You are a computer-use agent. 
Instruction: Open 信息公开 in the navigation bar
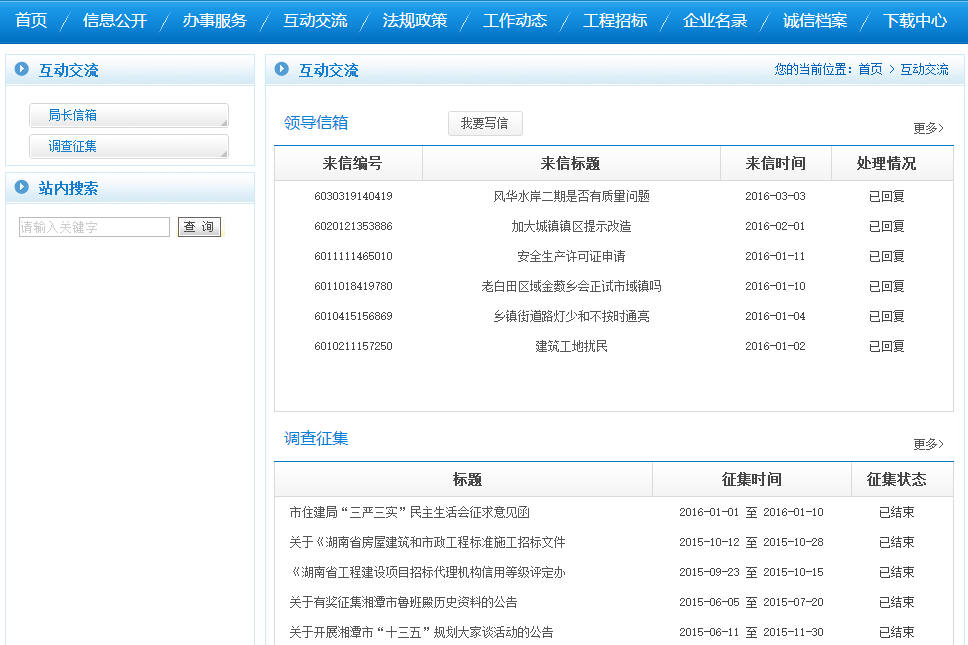(x=115, y=20)
